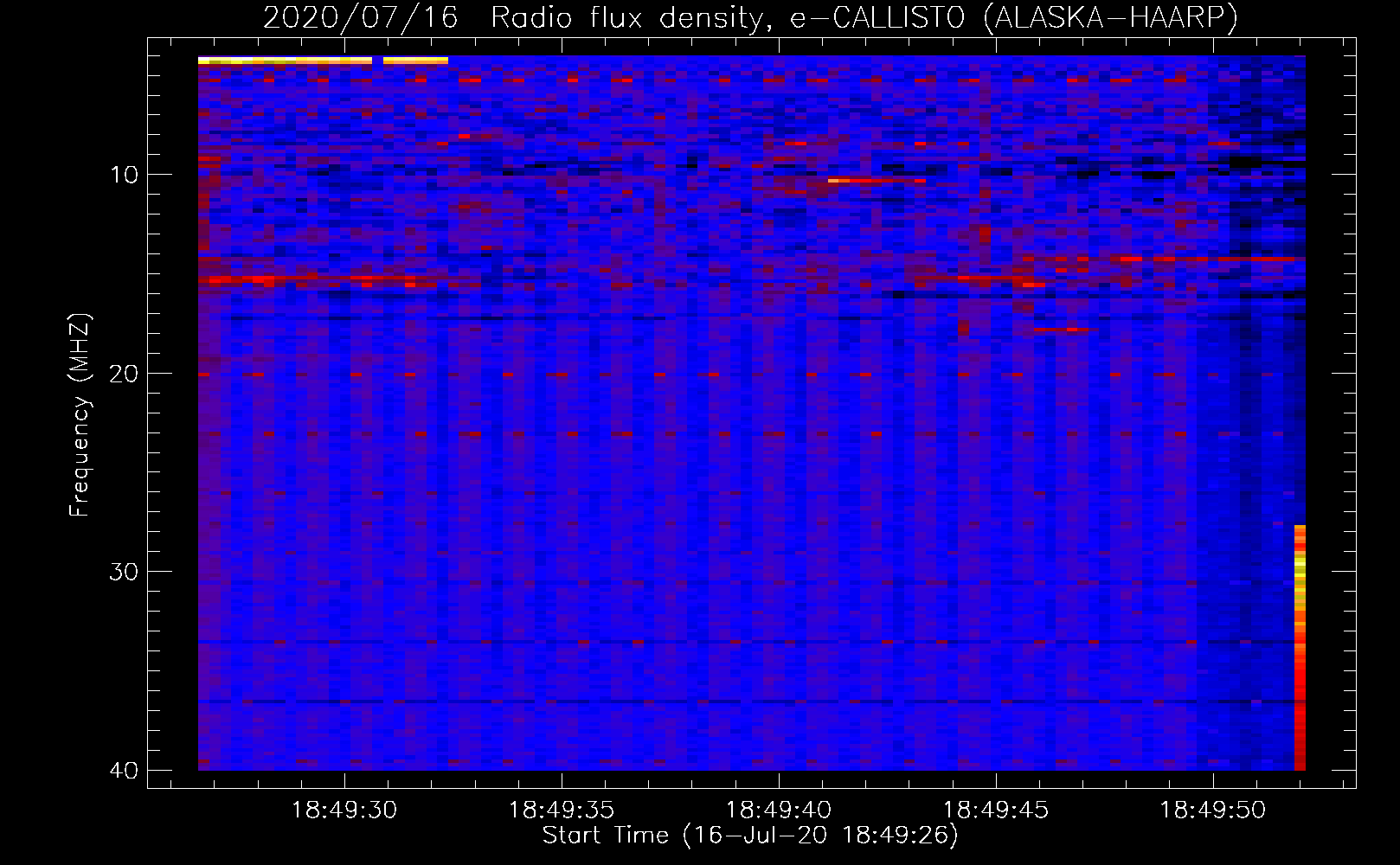Image resolution: width=1400 pixels, height=865 pixels.
Task: Click the 20 MHz frequency tick label
Action: pyautogui.click(x=125, y=374)
